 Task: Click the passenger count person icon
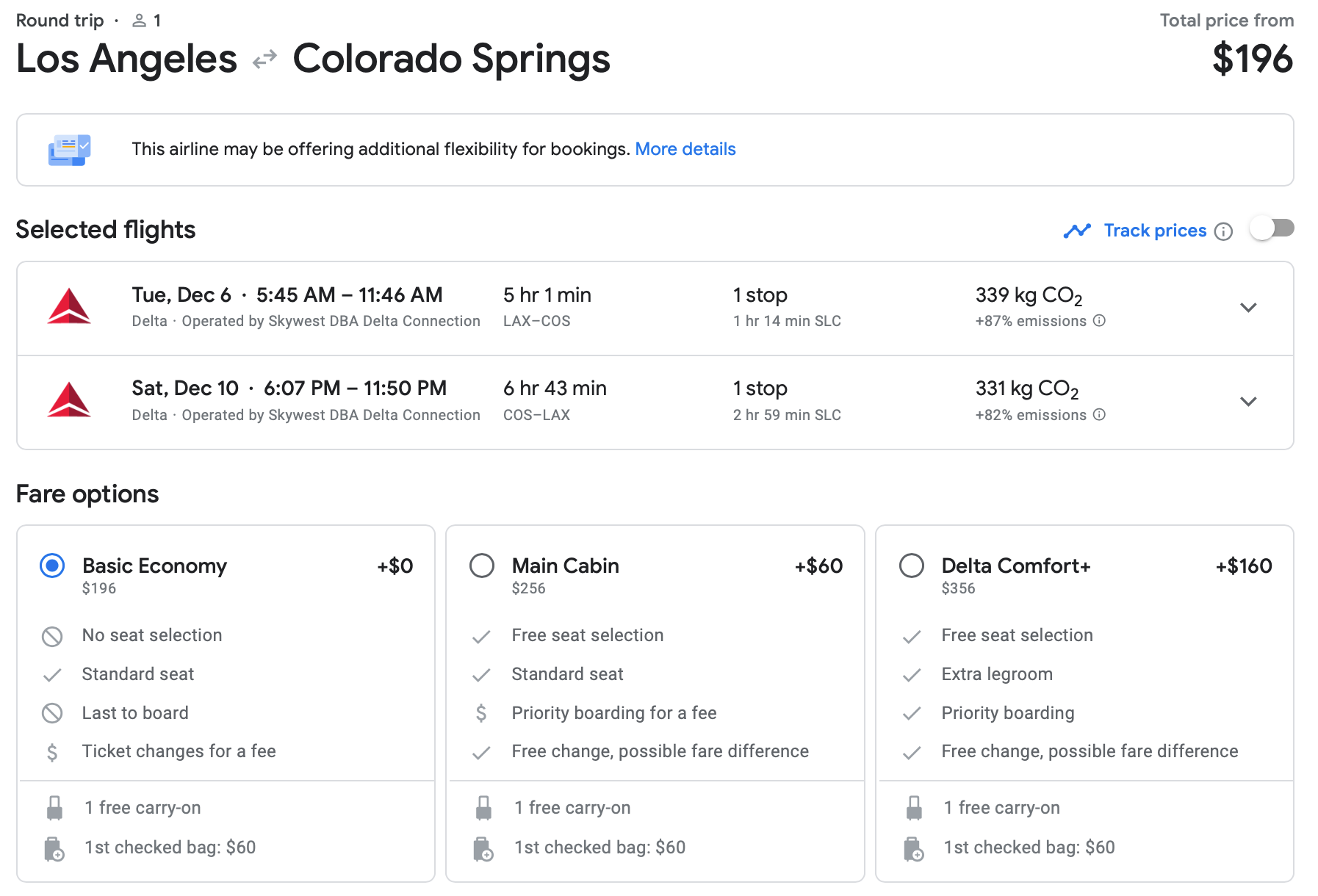click(x=139, y=21)
